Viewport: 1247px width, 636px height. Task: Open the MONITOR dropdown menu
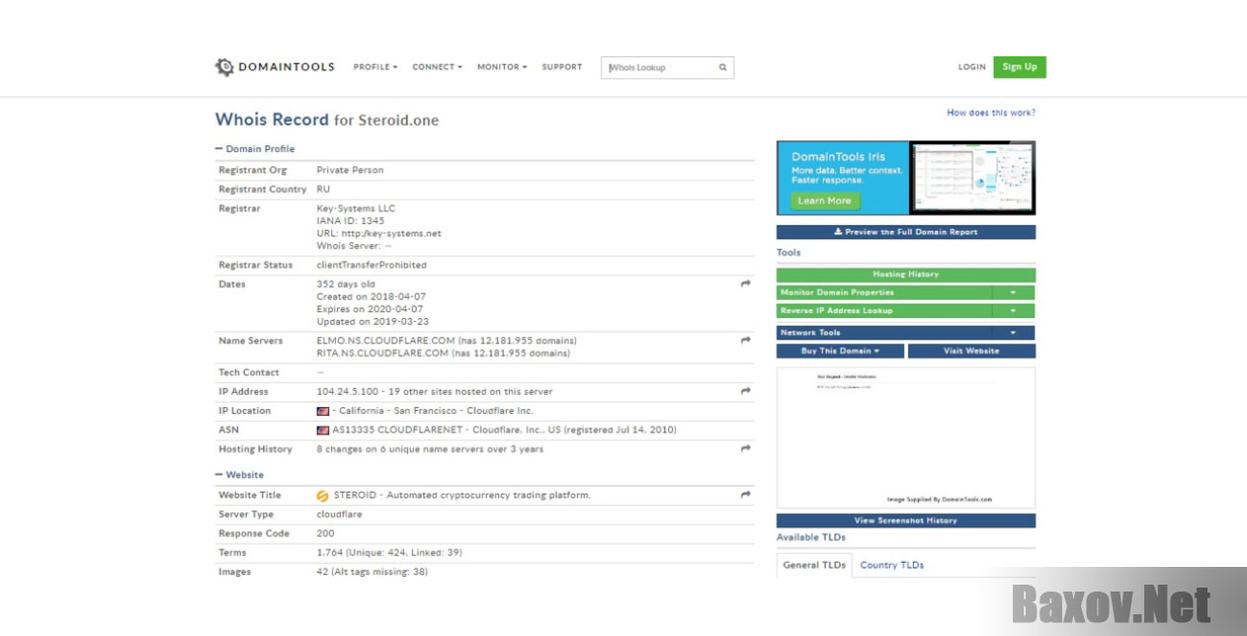[502, 67]
